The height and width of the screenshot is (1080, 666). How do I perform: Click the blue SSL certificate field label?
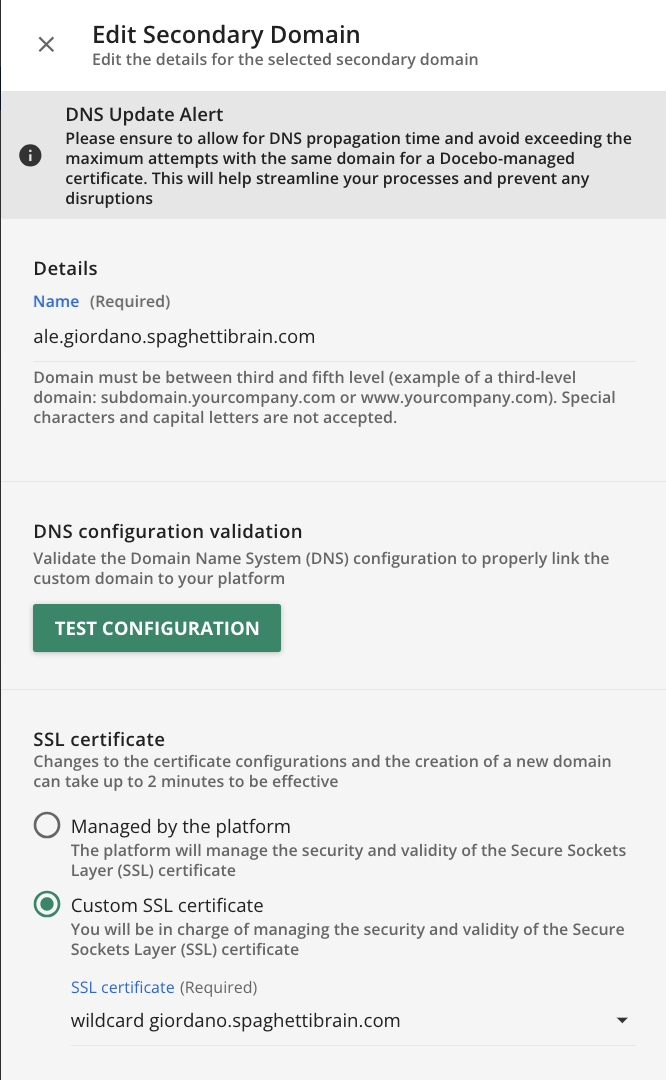(x=122, y=987)
